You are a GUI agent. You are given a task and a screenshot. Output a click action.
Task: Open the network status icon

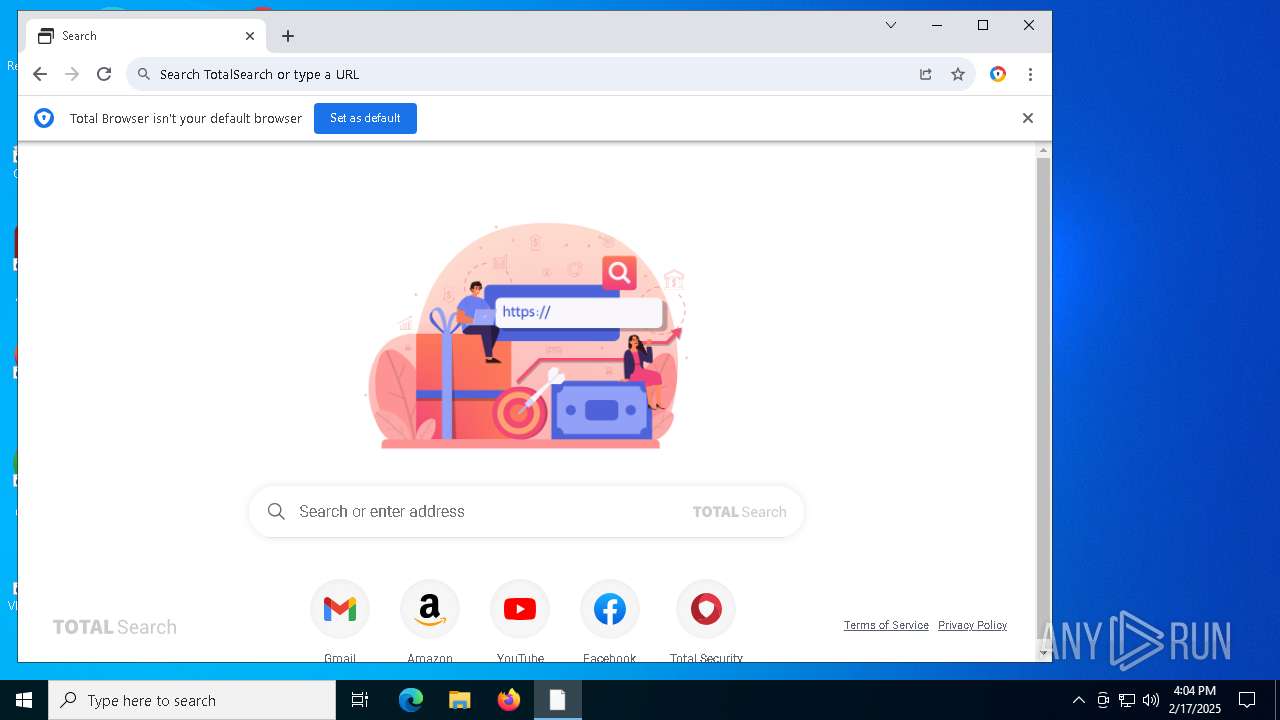tap(1127, 700)
